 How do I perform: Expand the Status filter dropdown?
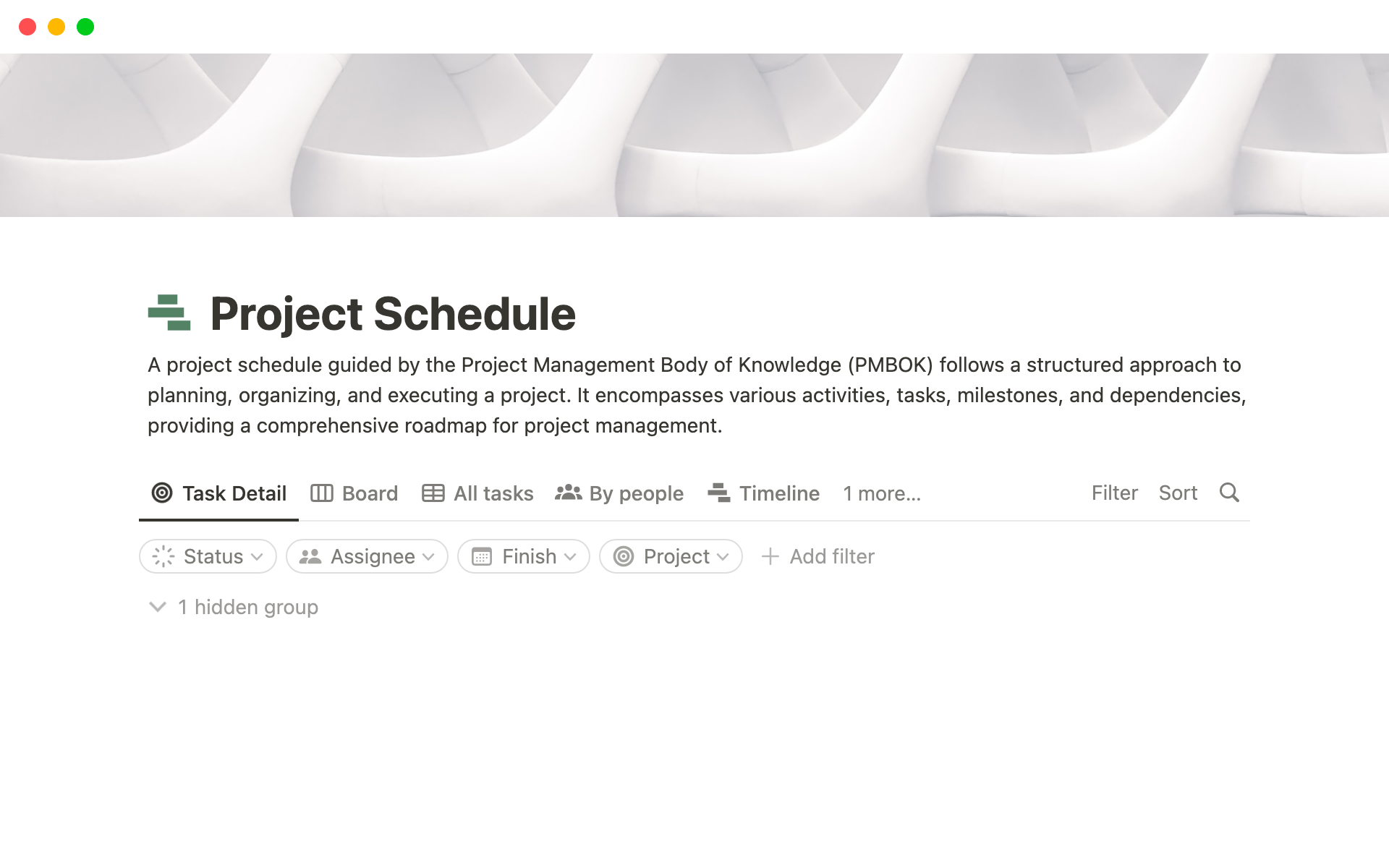tap(208, 556)
